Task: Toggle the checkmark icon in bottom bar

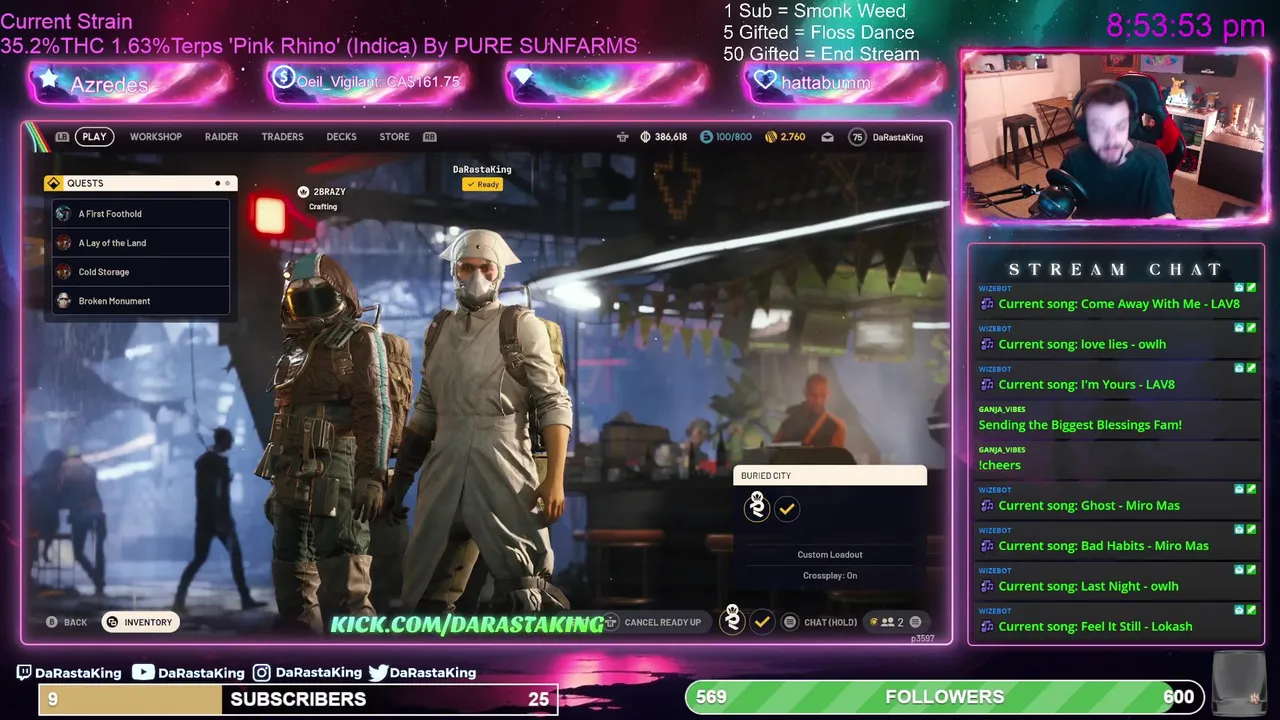Action: (x=762, y=622)
